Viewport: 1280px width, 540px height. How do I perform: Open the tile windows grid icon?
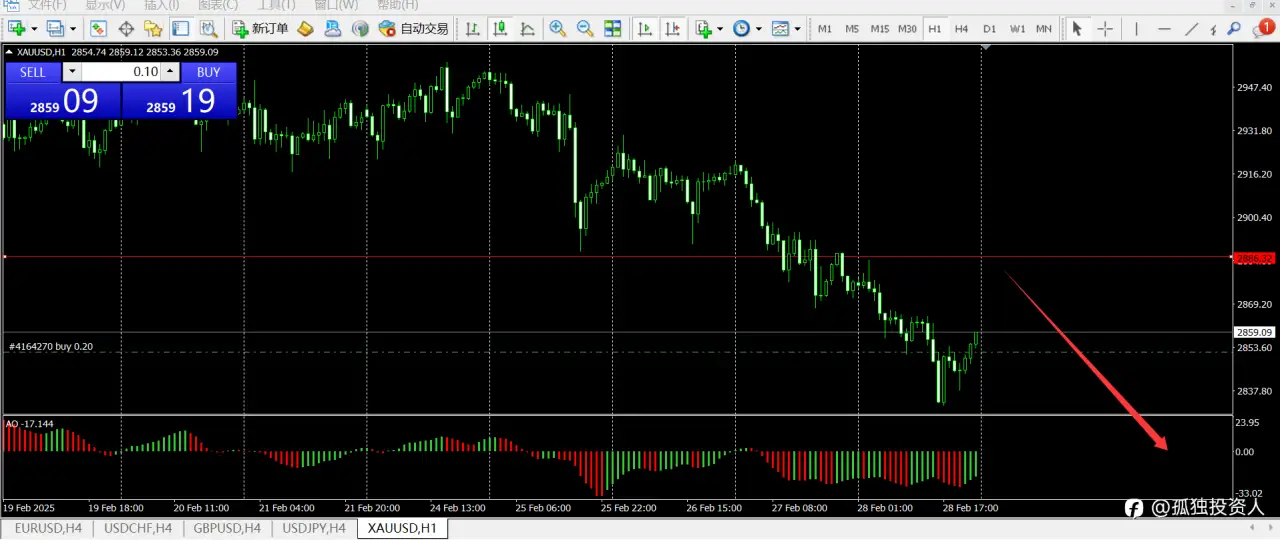point(612,29)
